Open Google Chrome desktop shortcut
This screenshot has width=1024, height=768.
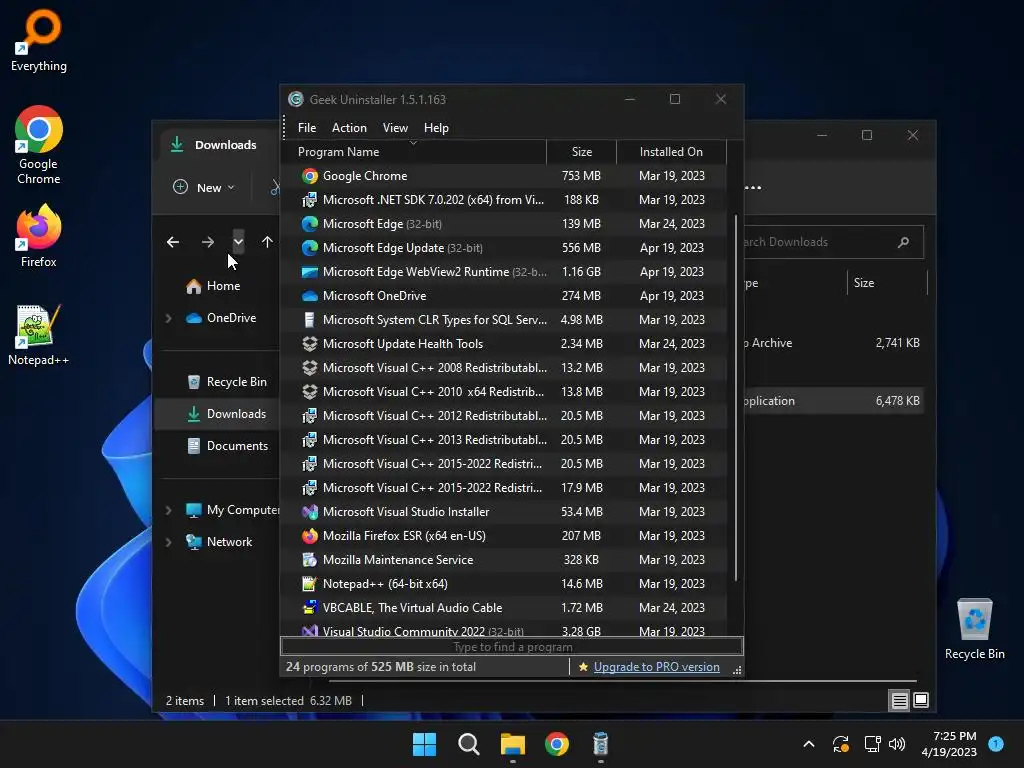(39, 145)
